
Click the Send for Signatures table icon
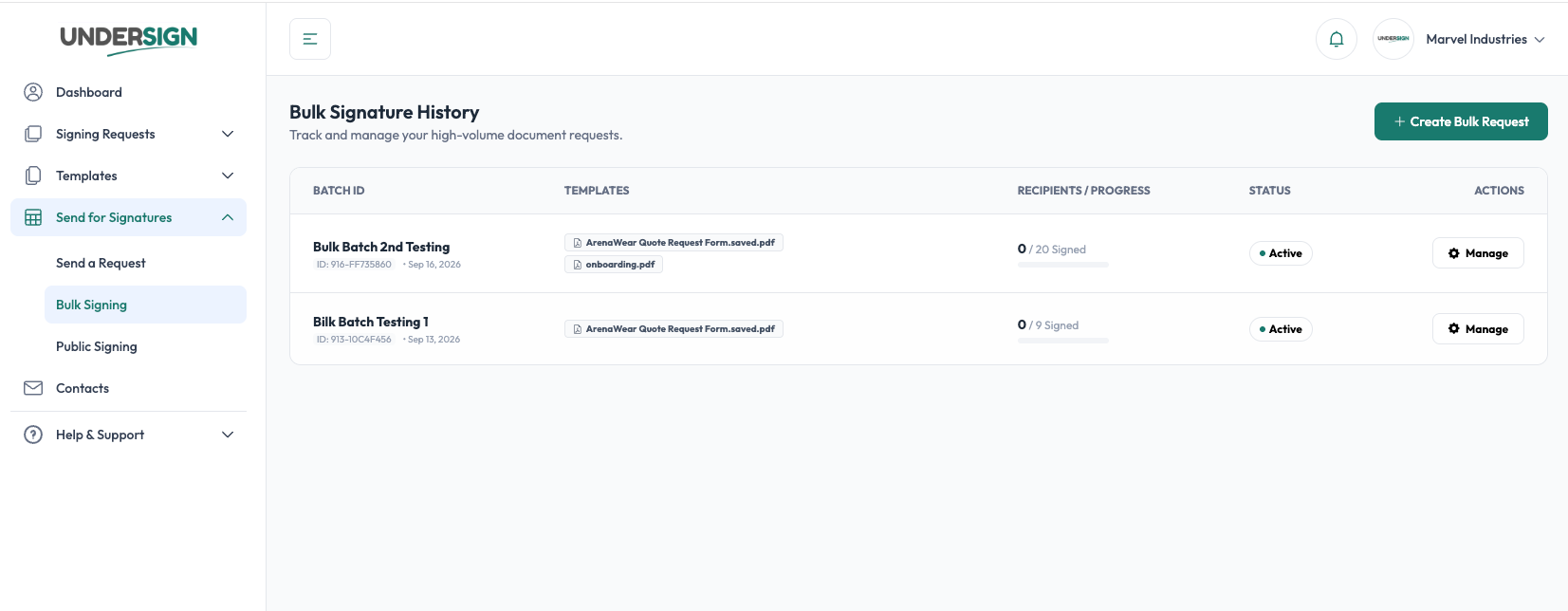(33, 217)
